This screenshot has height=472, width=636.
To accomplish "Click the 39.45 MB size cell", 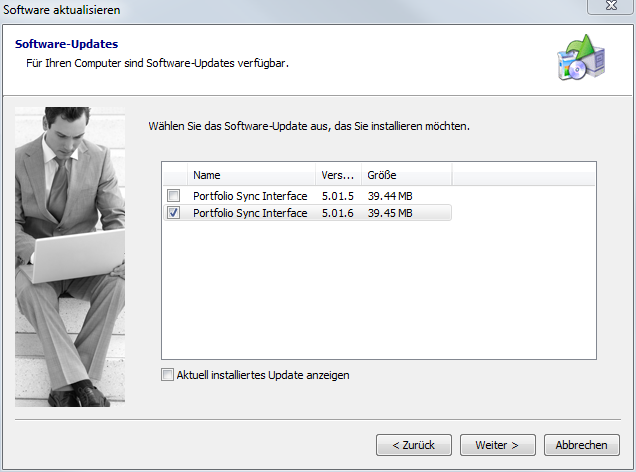I will (390, 213).
